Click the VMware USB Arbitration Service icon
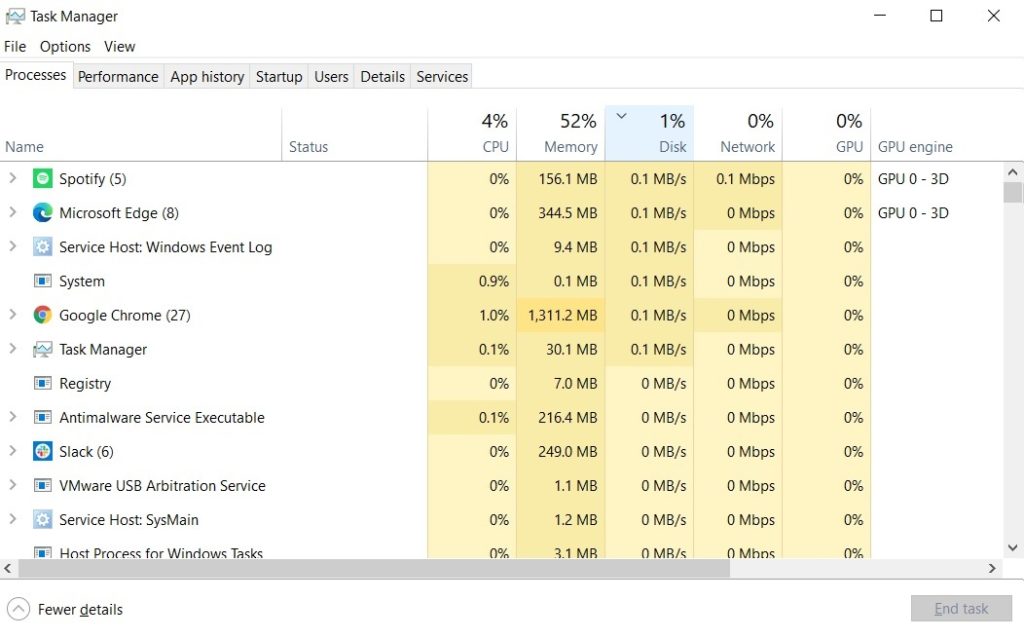The image size is (1024, 638). (x=41, y=485)
